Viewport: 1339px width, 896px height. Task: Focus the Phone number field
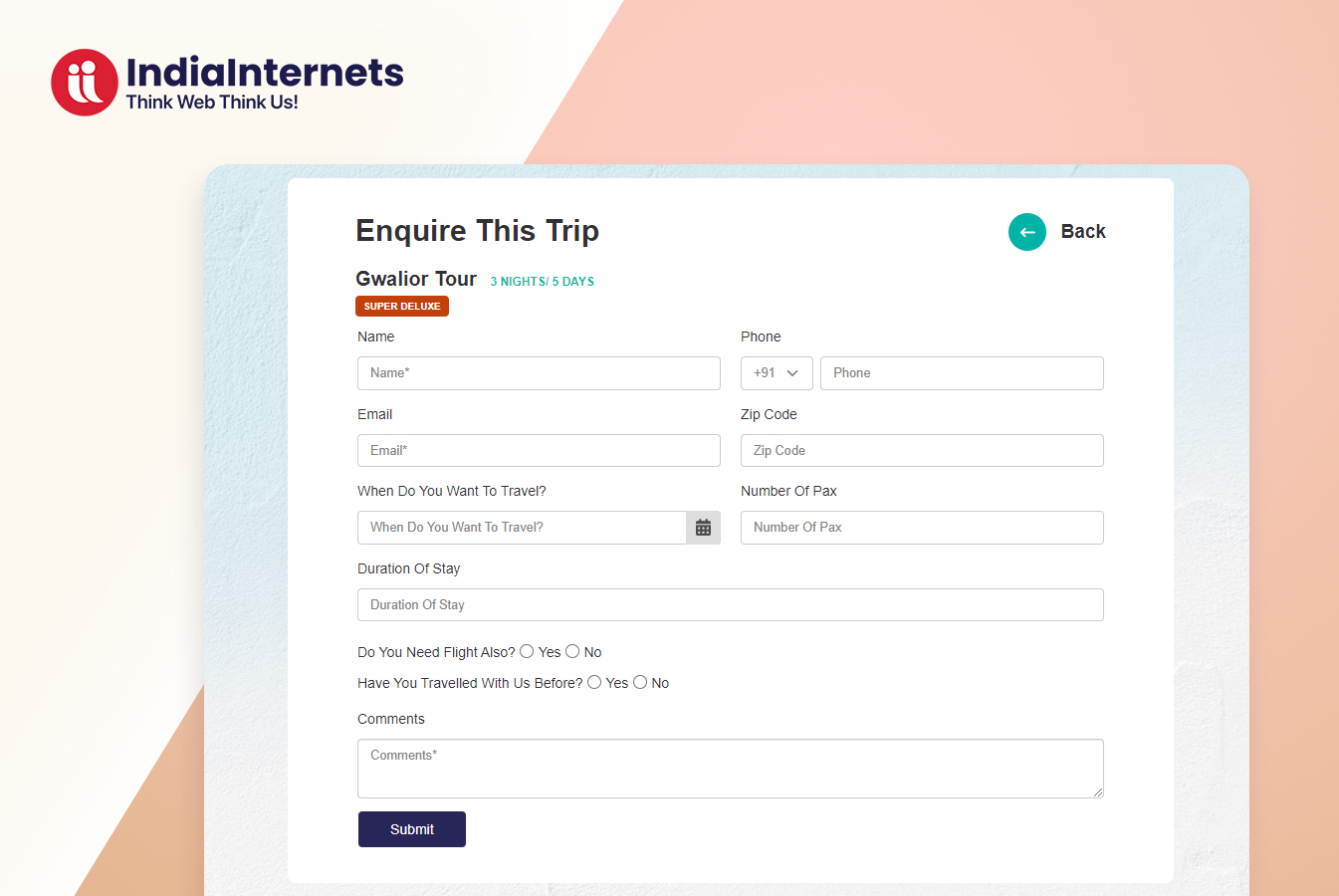(962, 373)
